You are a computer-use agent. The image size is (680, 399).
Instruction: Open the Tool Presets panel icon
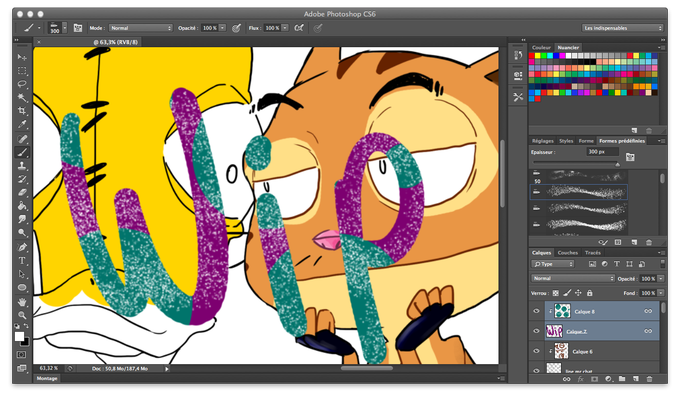[518, 97]
